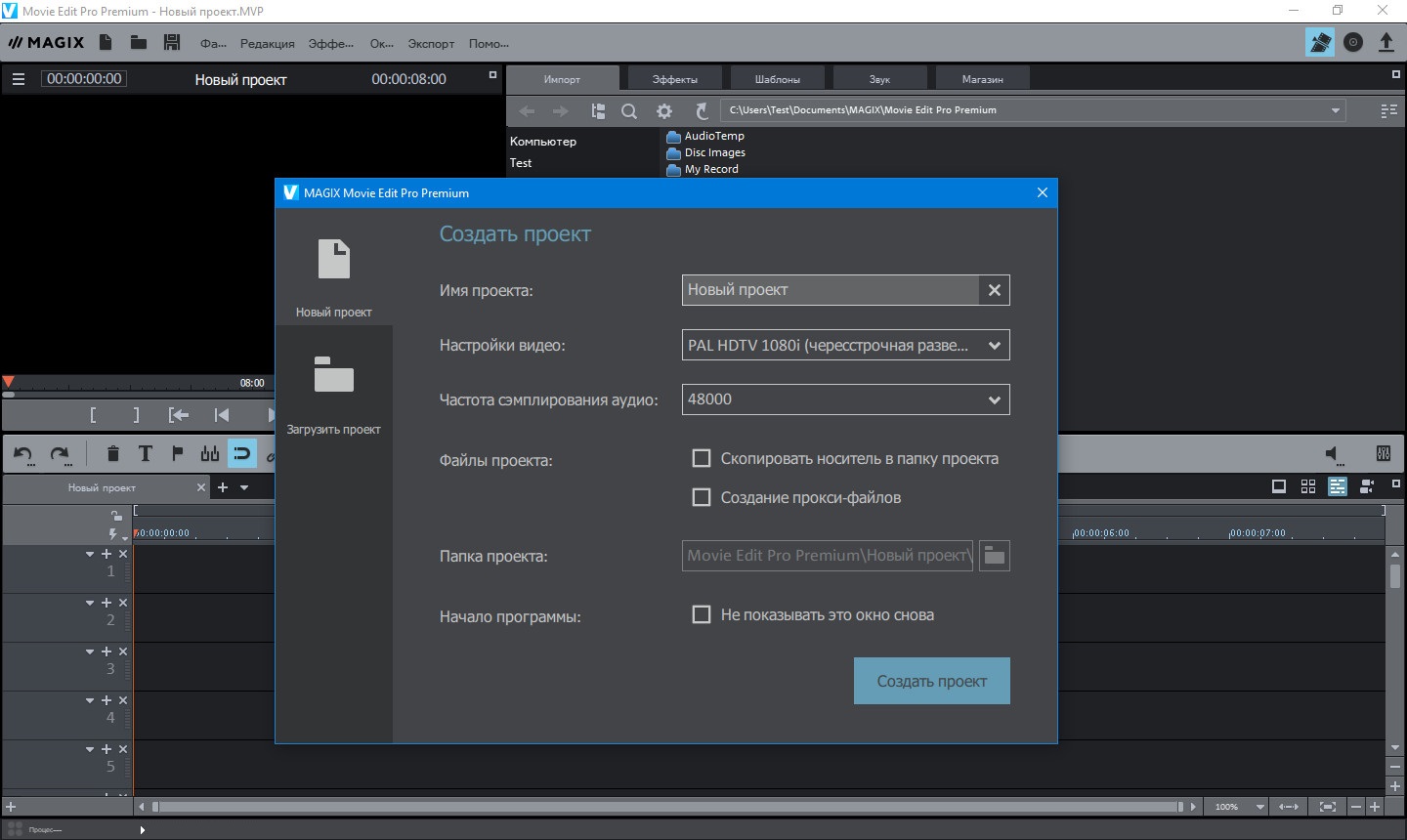Open the Магазин tab

982,79
